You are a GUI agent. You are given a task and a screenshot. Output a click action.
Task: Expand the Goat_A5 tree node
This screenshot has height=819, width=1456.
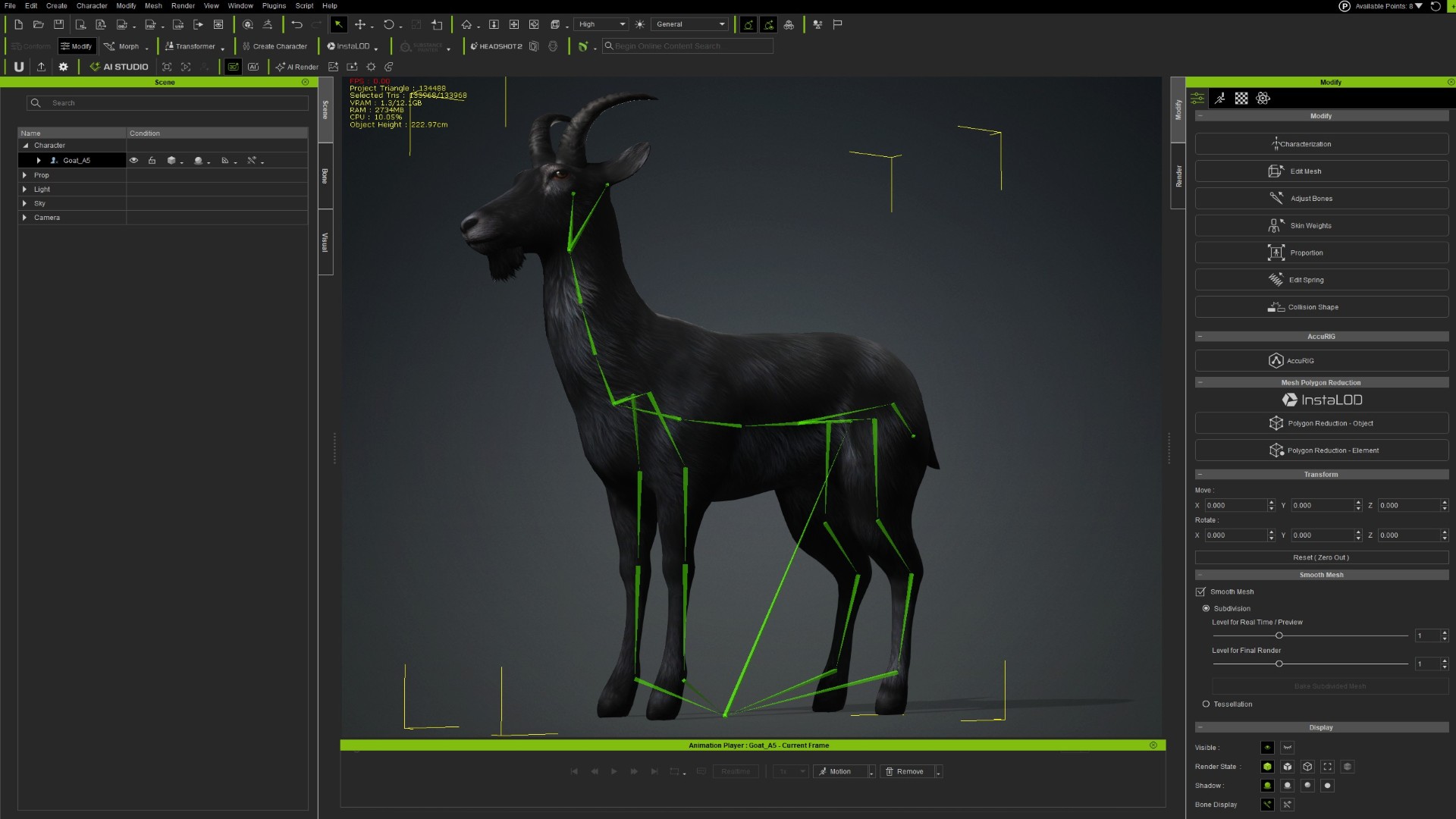pos(39,161)
